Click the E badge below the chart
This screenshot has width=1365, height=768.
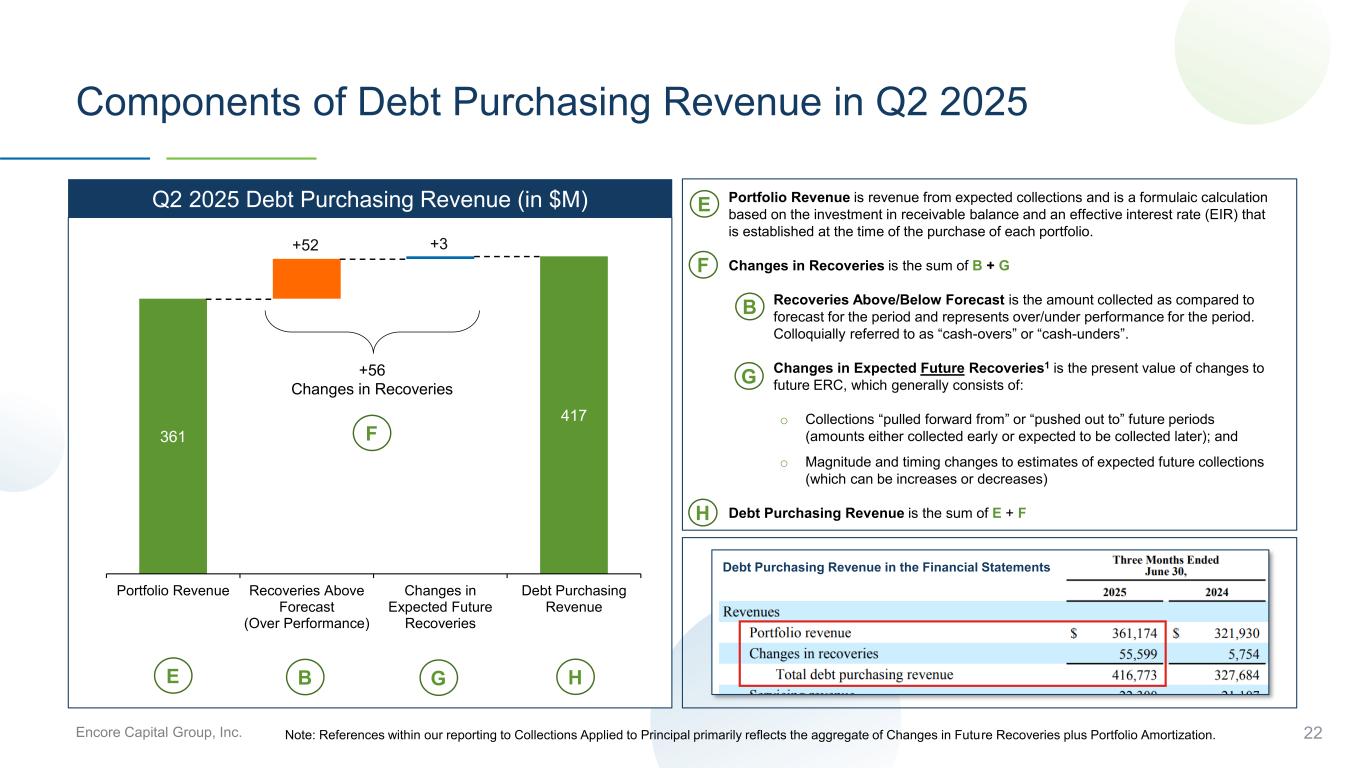(x=173, y=677)
